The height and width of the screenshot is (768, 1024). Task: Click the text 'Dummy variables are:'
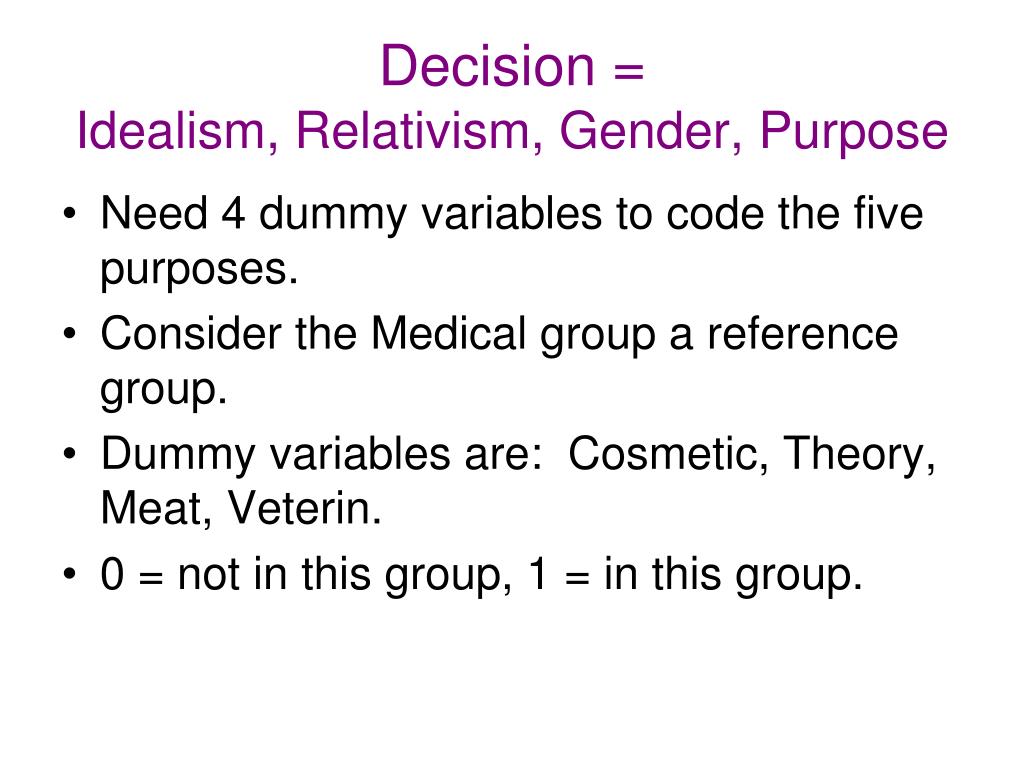(322, 455)
